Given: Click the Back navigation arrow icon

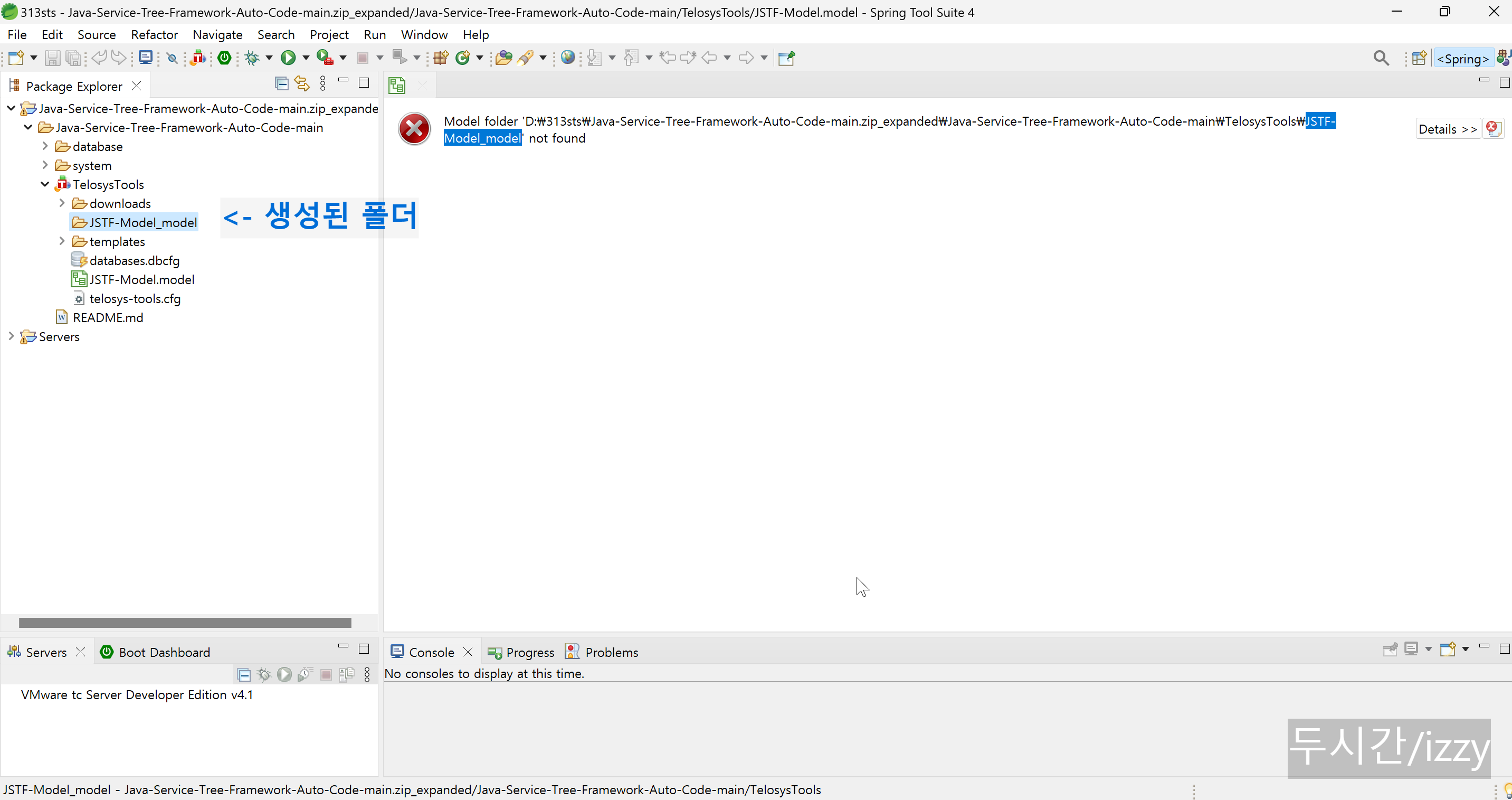Looking at the screenshot, I should pyautogui.click(x=709, y=58).
